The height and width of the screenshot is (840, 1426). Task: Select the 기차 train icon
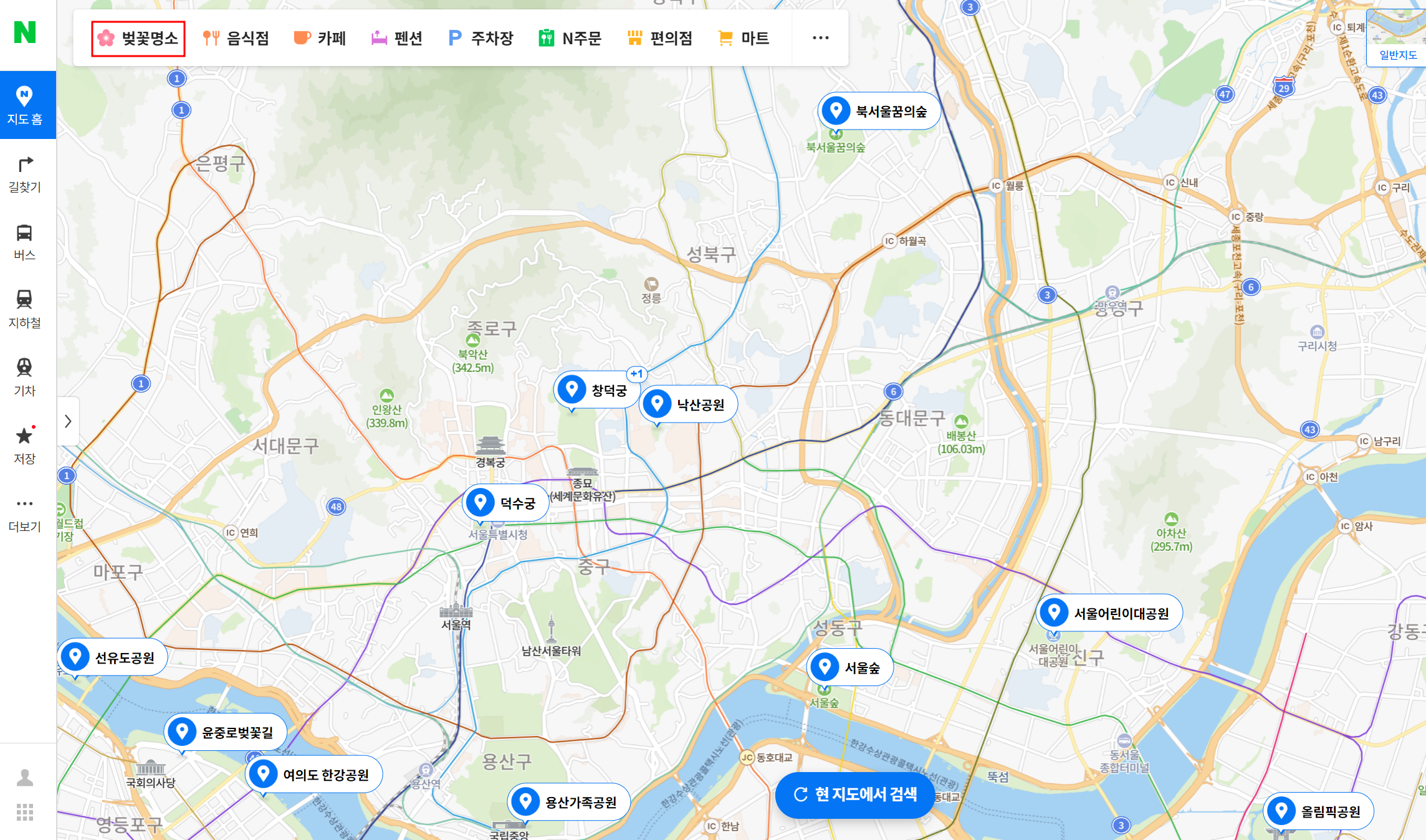pyautogui.click(x=25, y=378)
